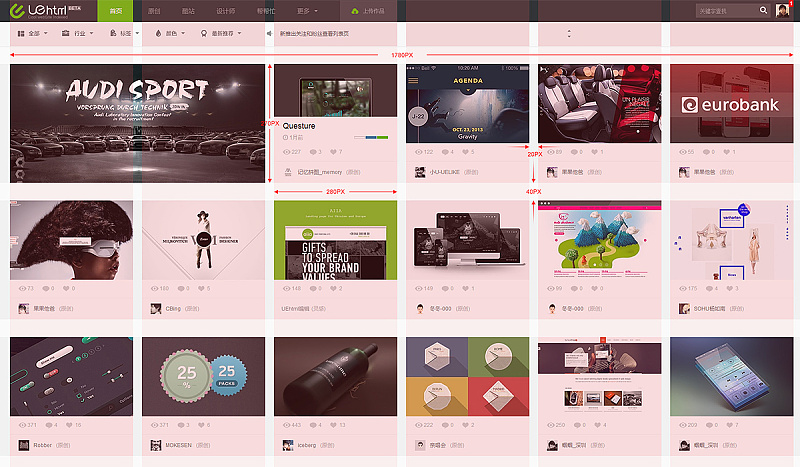Open the 原创 nav tab
The image size is (800, 467).
point(154,11)
